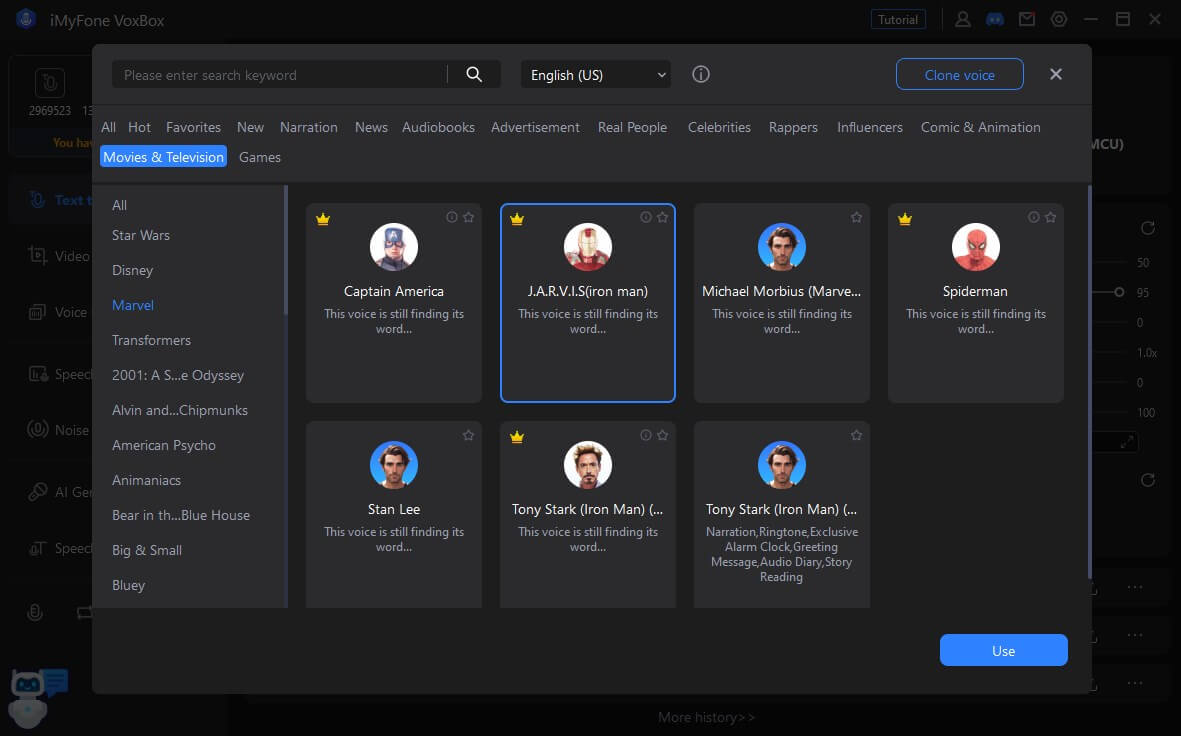The image size is (1181, 736).
Task: Add Stan Lee to favorites with the star
Action: pos(468,435)
